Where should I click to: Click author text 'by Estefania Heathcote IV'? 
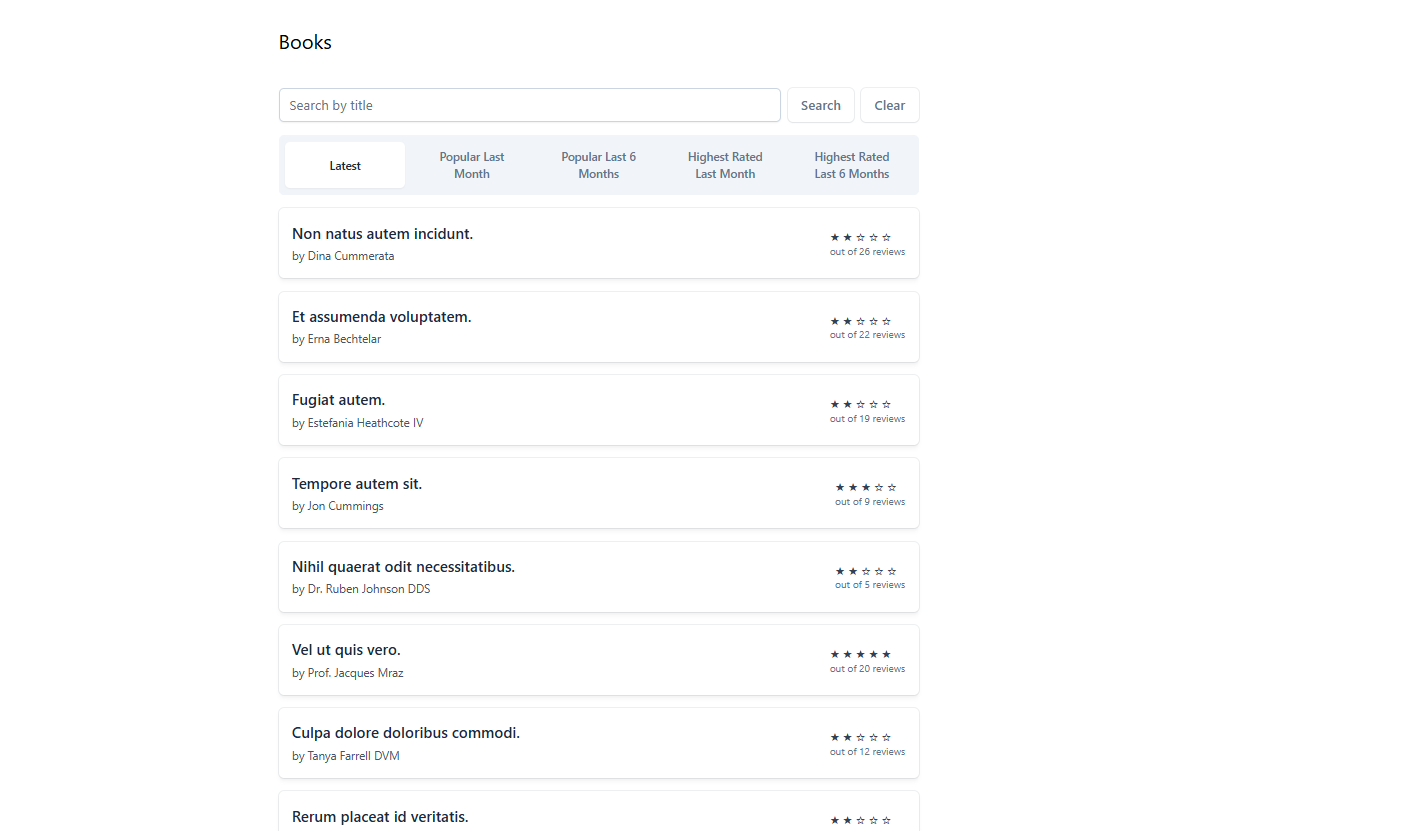357,423
